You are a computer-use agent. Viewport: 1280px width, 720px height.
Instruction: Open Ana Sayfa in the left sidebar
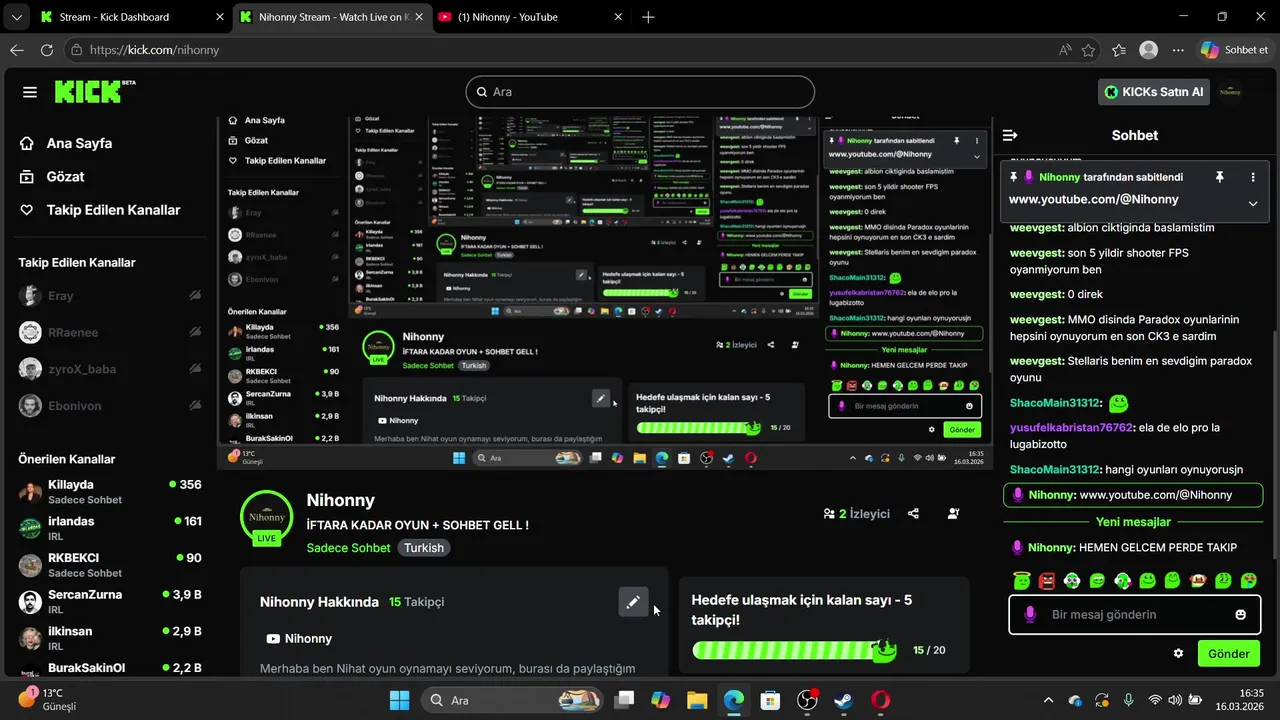pos(66,143)
